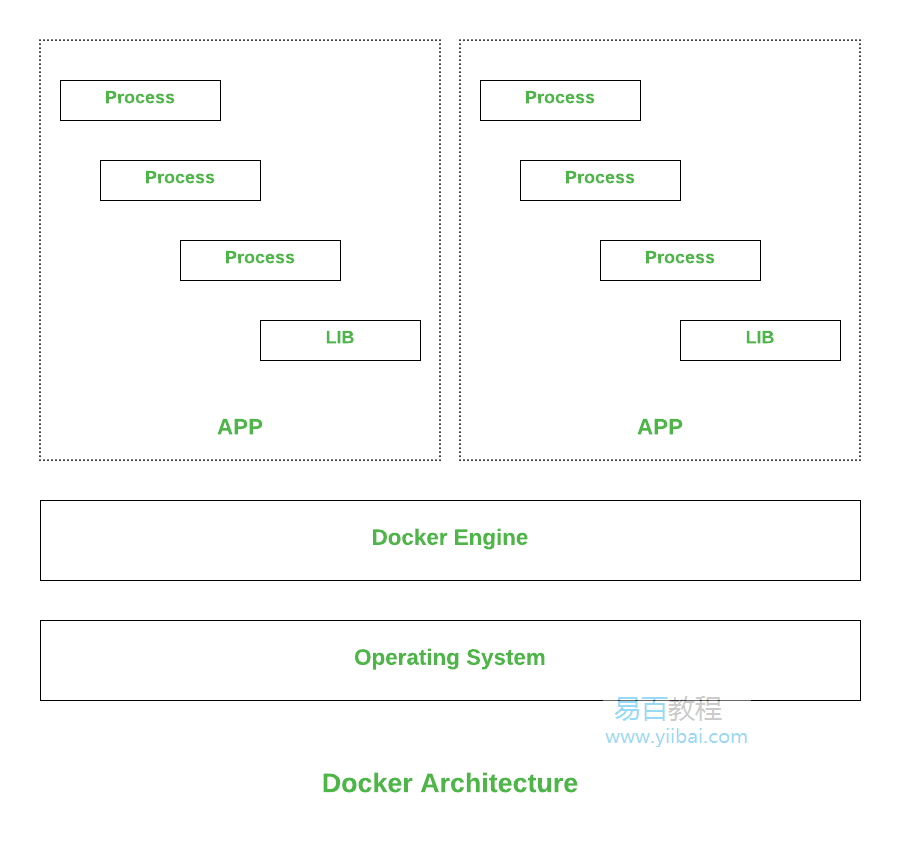Select the second Process box in left APP
911x855 pixels.
coord(181,181)
